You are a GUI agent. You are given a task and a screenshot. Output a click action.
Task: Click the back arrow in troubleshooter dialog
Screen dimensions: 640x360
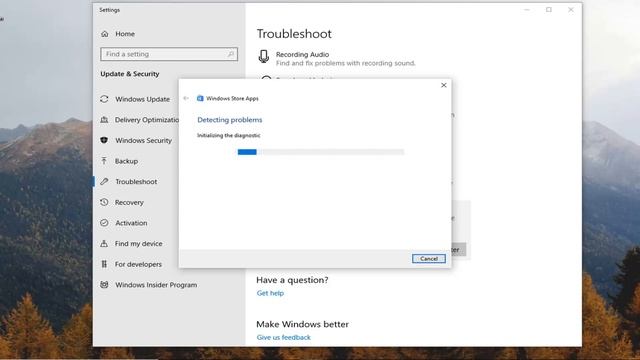click(x=186, y=98)
